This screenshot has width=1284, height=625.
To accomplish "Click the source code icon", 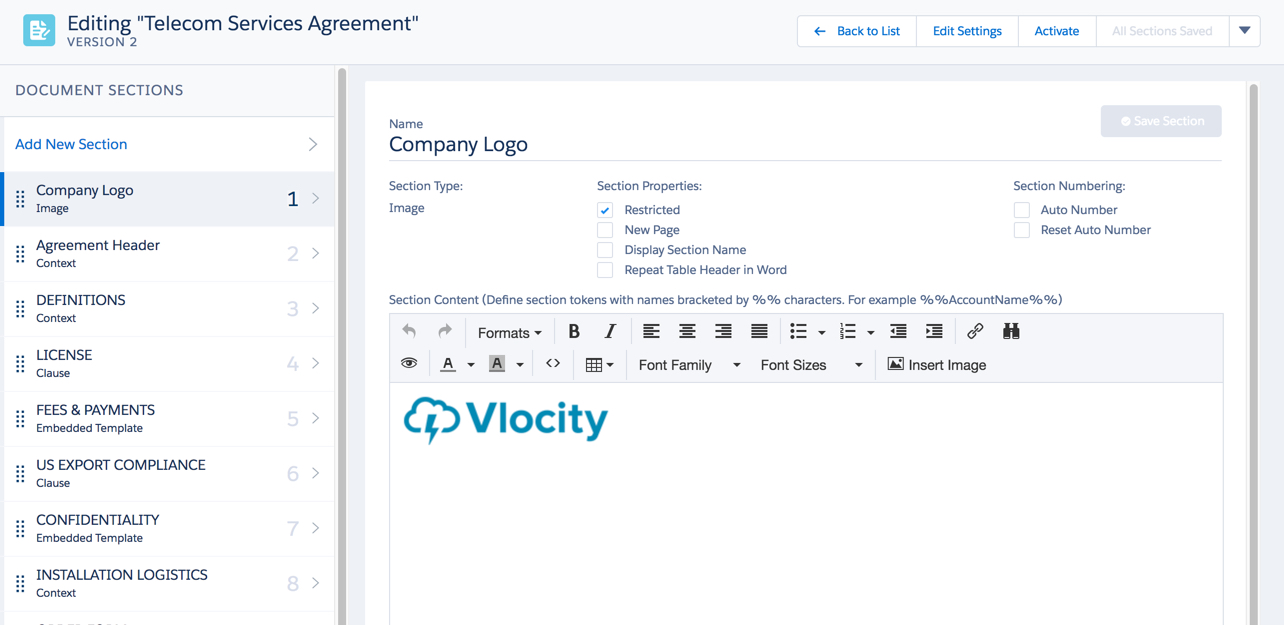I will tap(553, 365).
